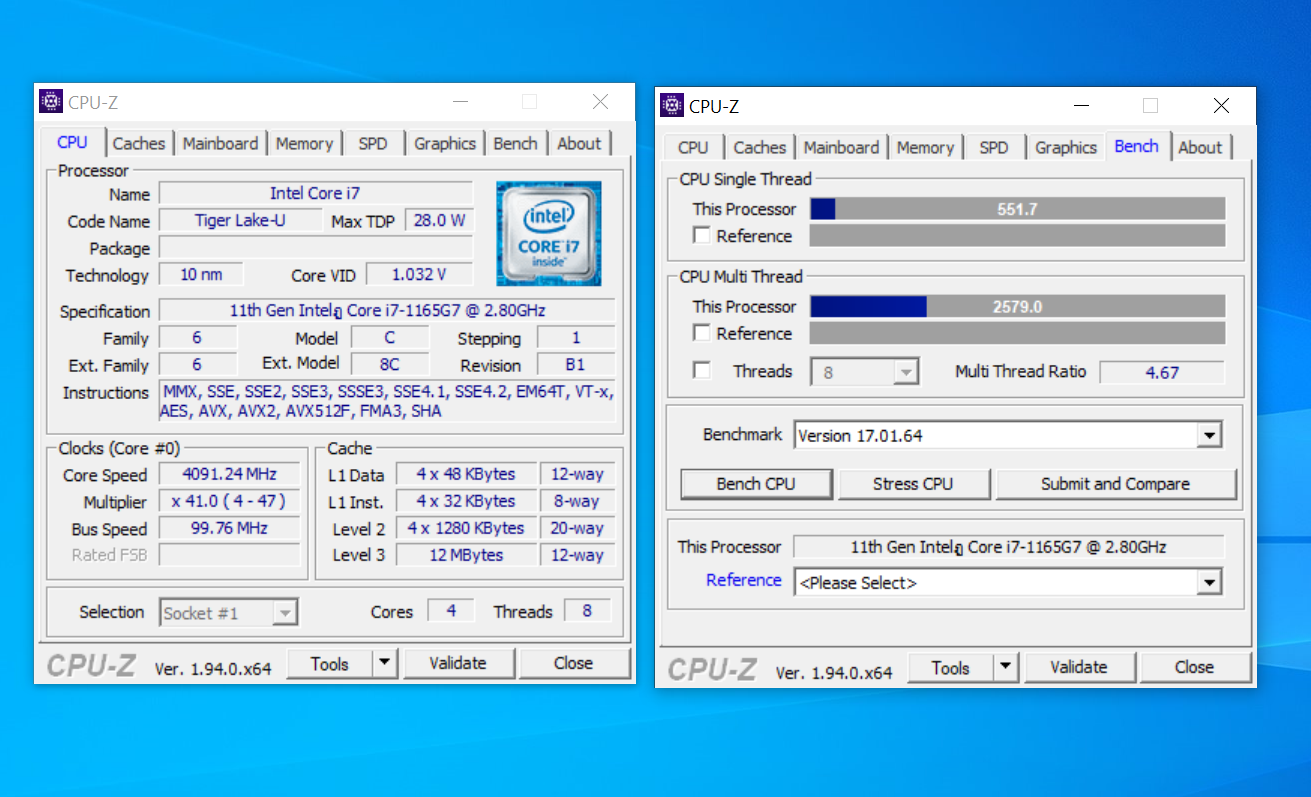Click the L1 Data 4 x 48 KBytes value
This screenshot has width=1311, height=797.
click(x=466, y=474)
